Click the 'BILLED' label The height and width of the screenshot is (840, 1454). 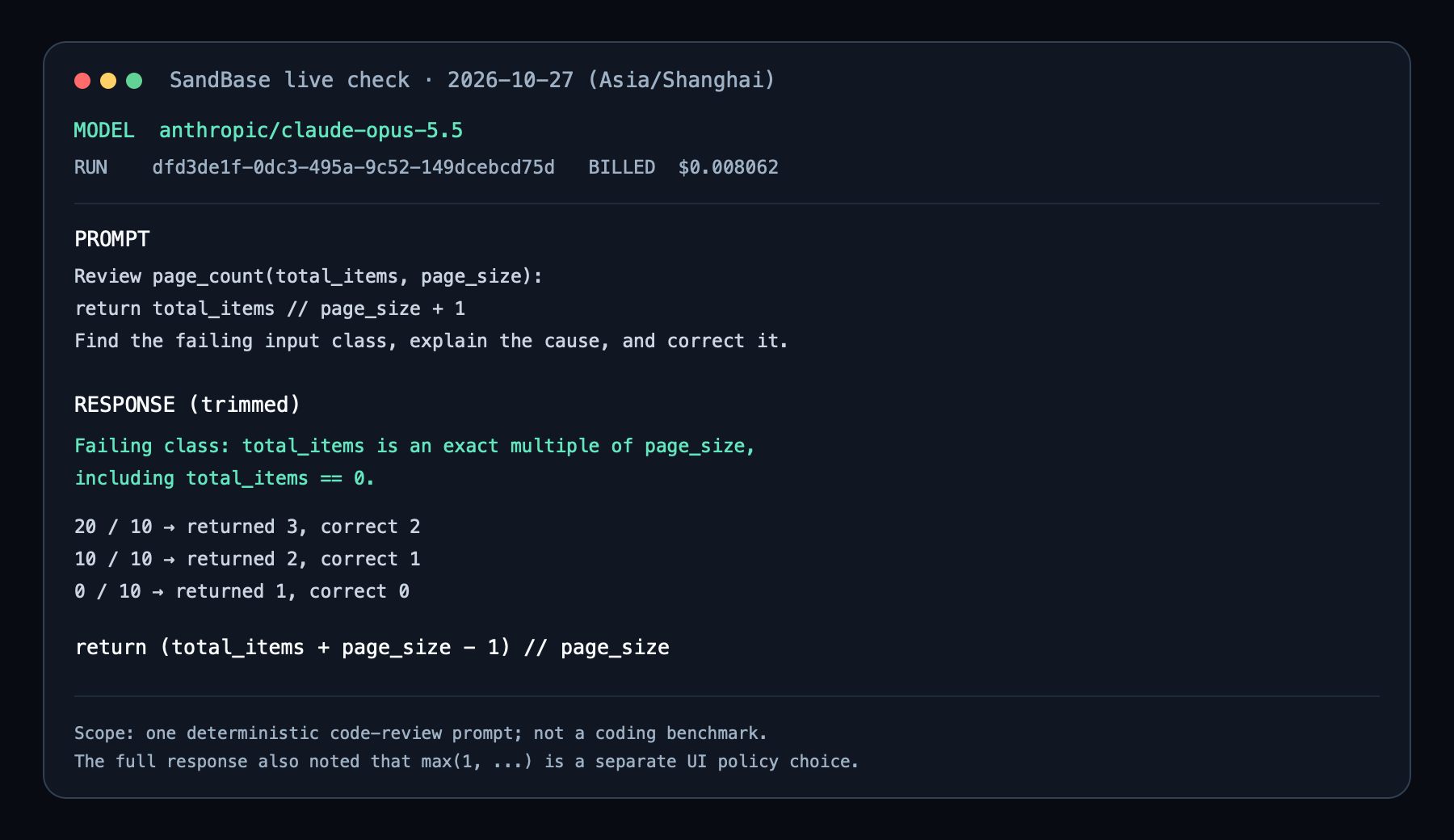621,167
